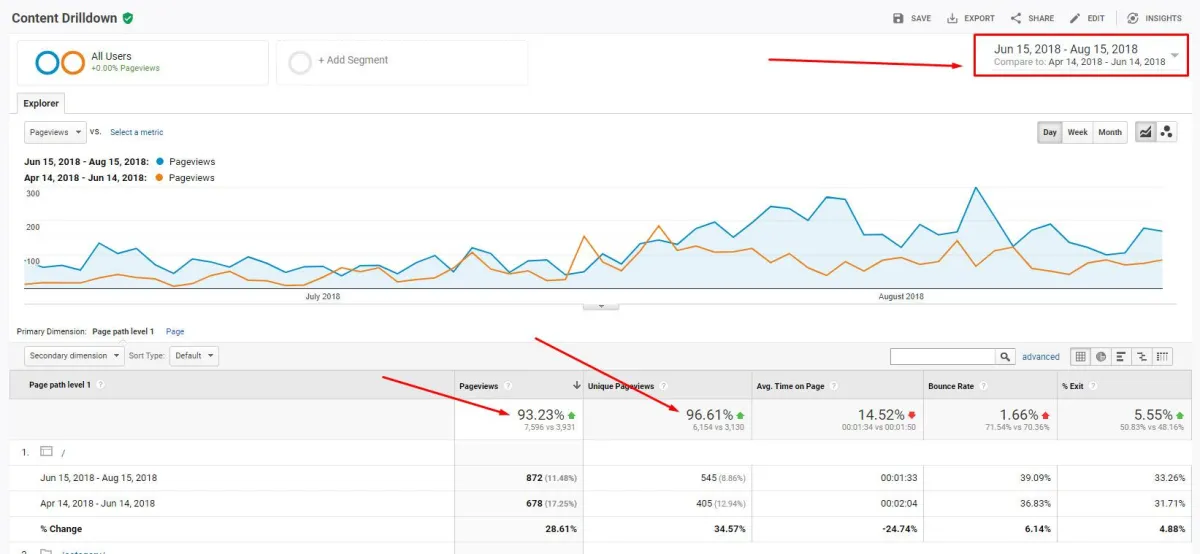Click the Content Drilldown title
The width and height of the screenshot is (1200, 554).
[x=64, y=18]
